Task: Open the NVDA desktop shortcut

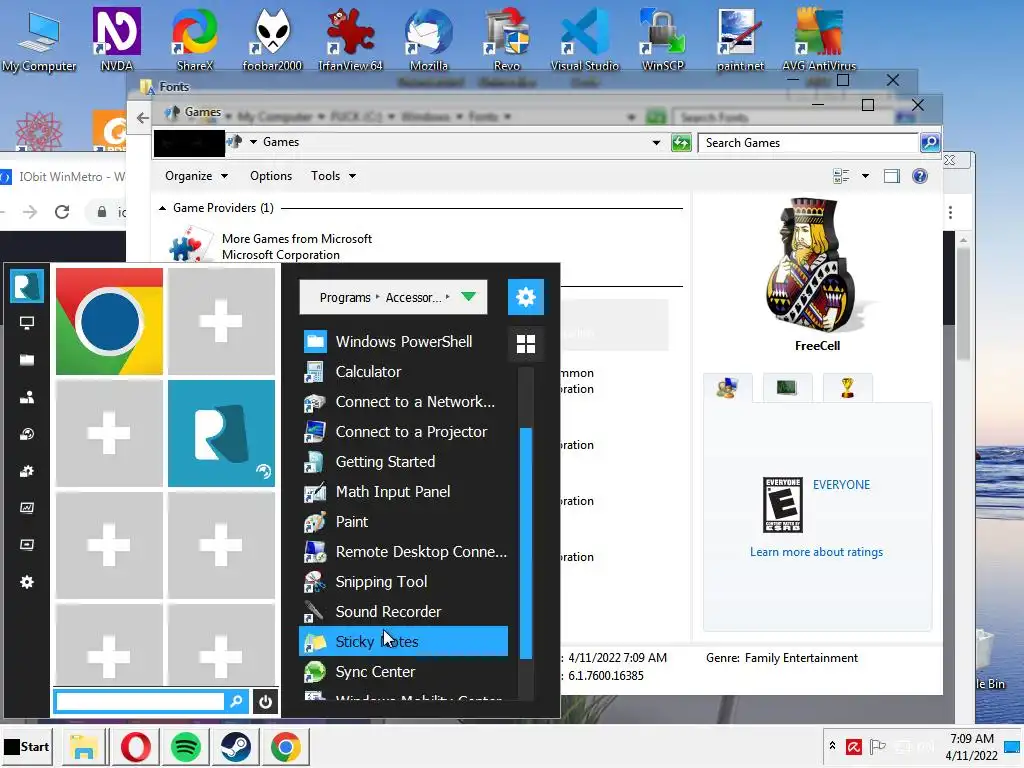Action: [x=117, y=39]
